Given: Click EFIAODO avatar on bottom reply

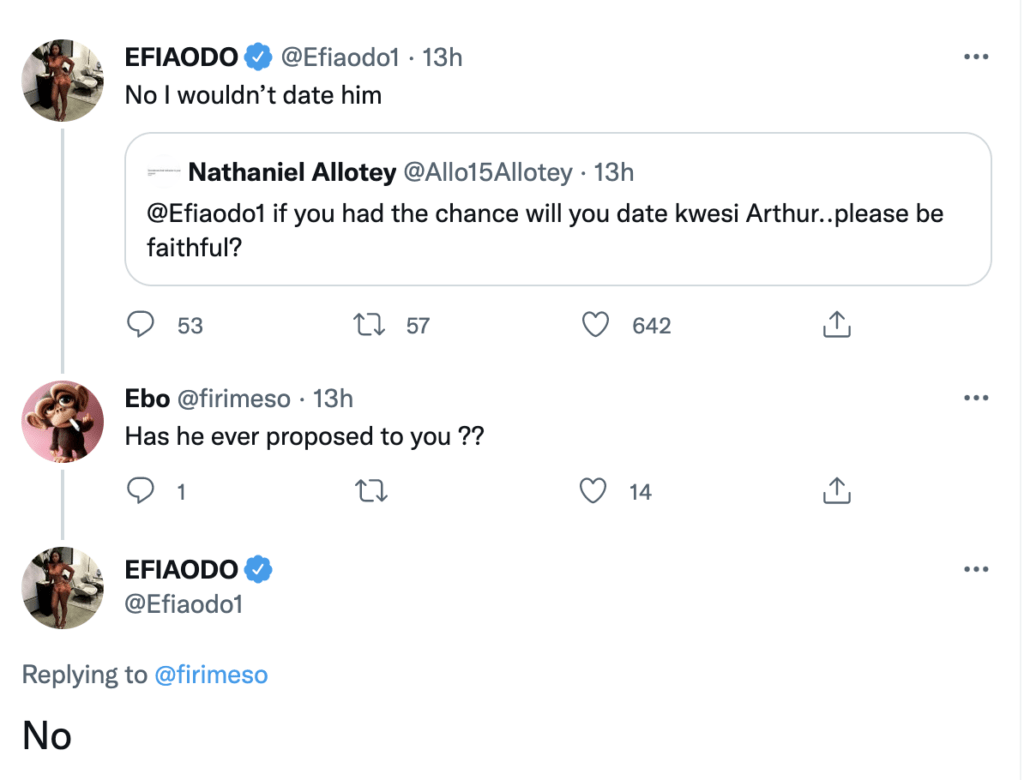Looking at the screenshot, I should pyautogui.click(x=63, y=588).
